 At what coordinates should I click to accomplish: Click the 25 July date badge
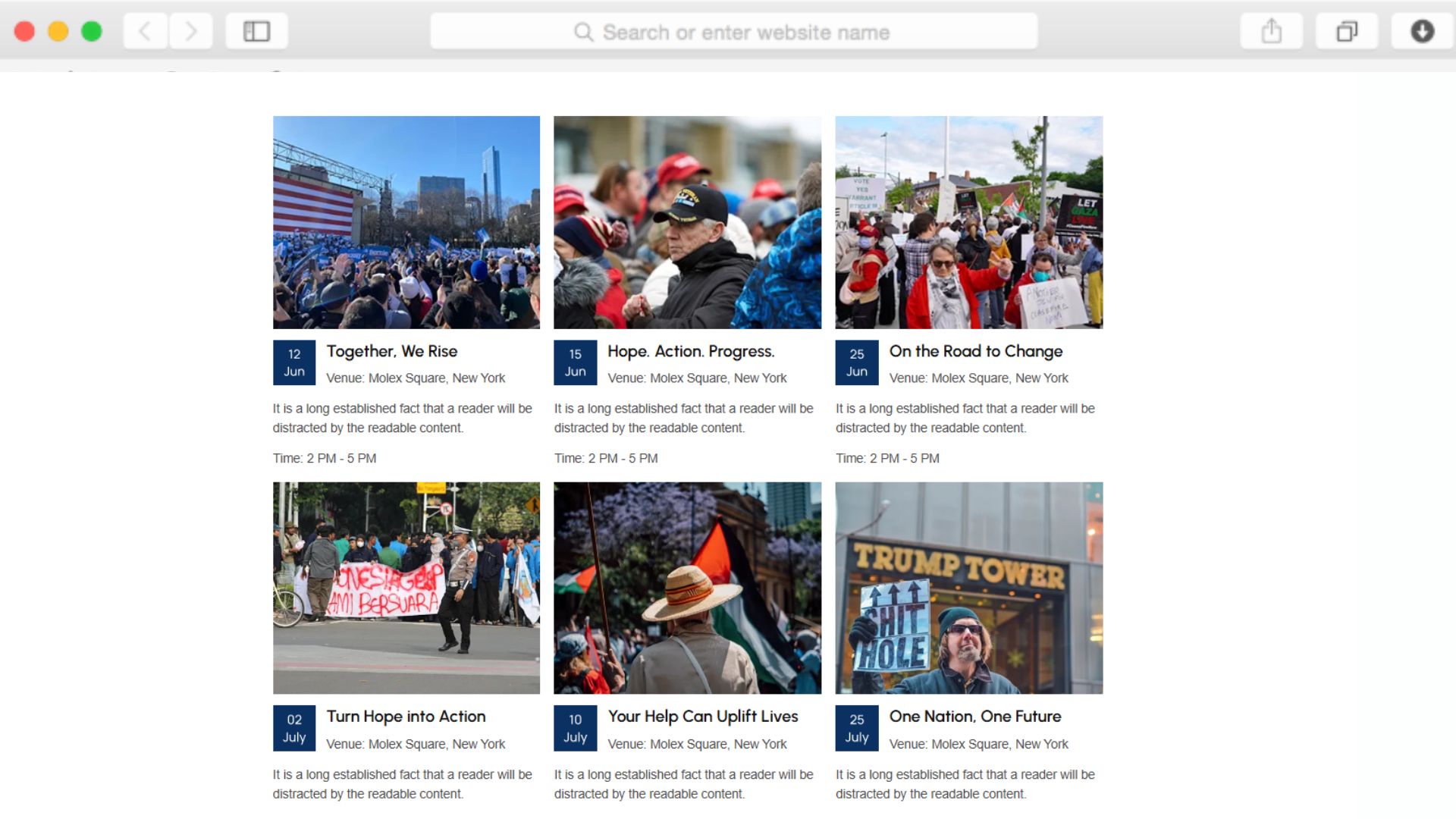point(856,728)
